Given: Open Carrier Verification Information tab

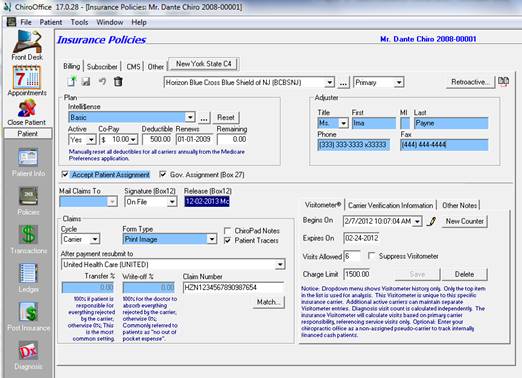Looking at the screenshot, I should coord(390,205).
